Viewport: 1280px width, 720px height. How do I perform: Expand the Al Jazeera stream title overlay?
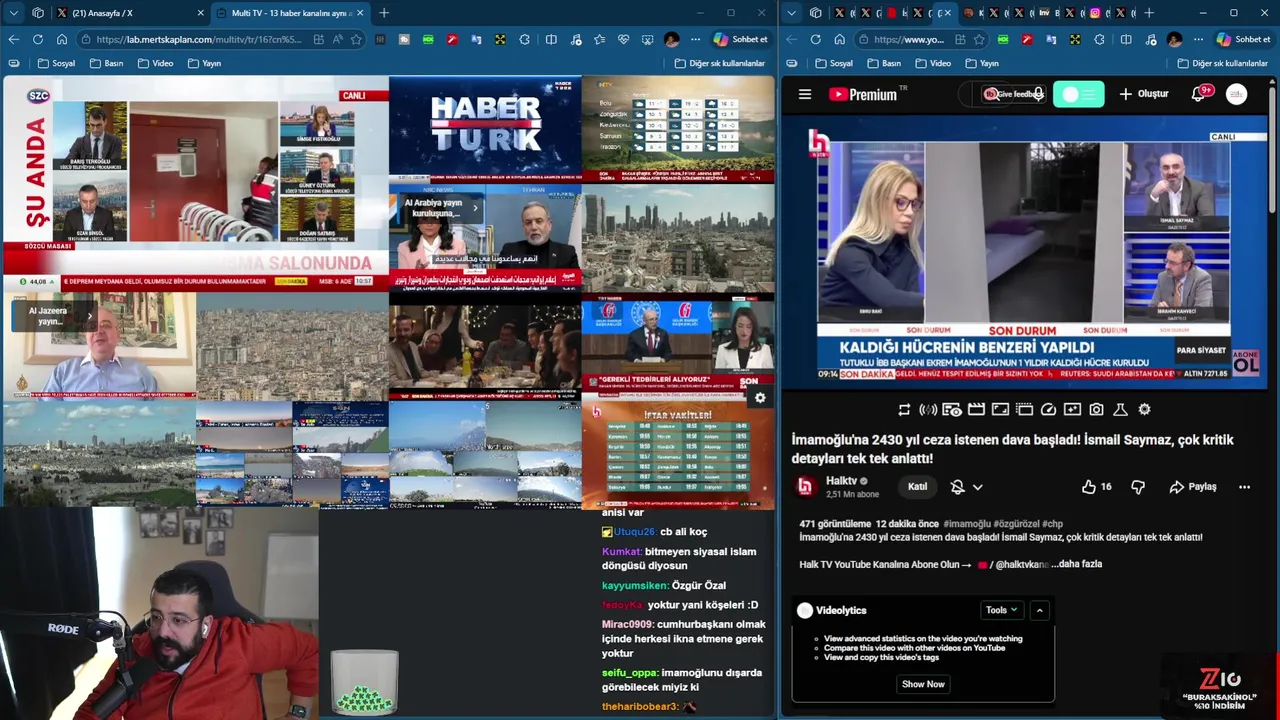89,316
